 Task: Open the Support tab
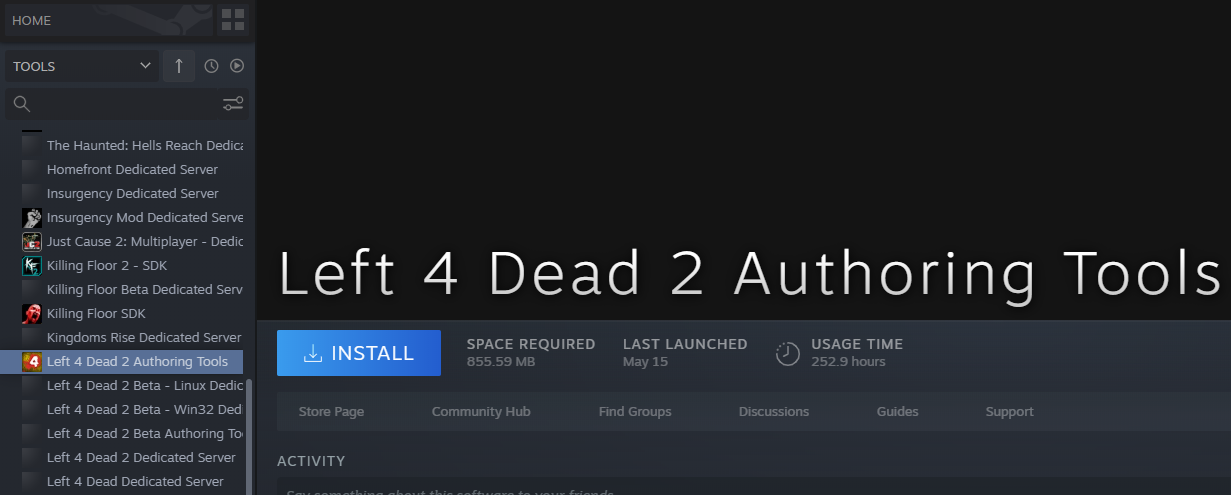click(x=1010, y=411)
